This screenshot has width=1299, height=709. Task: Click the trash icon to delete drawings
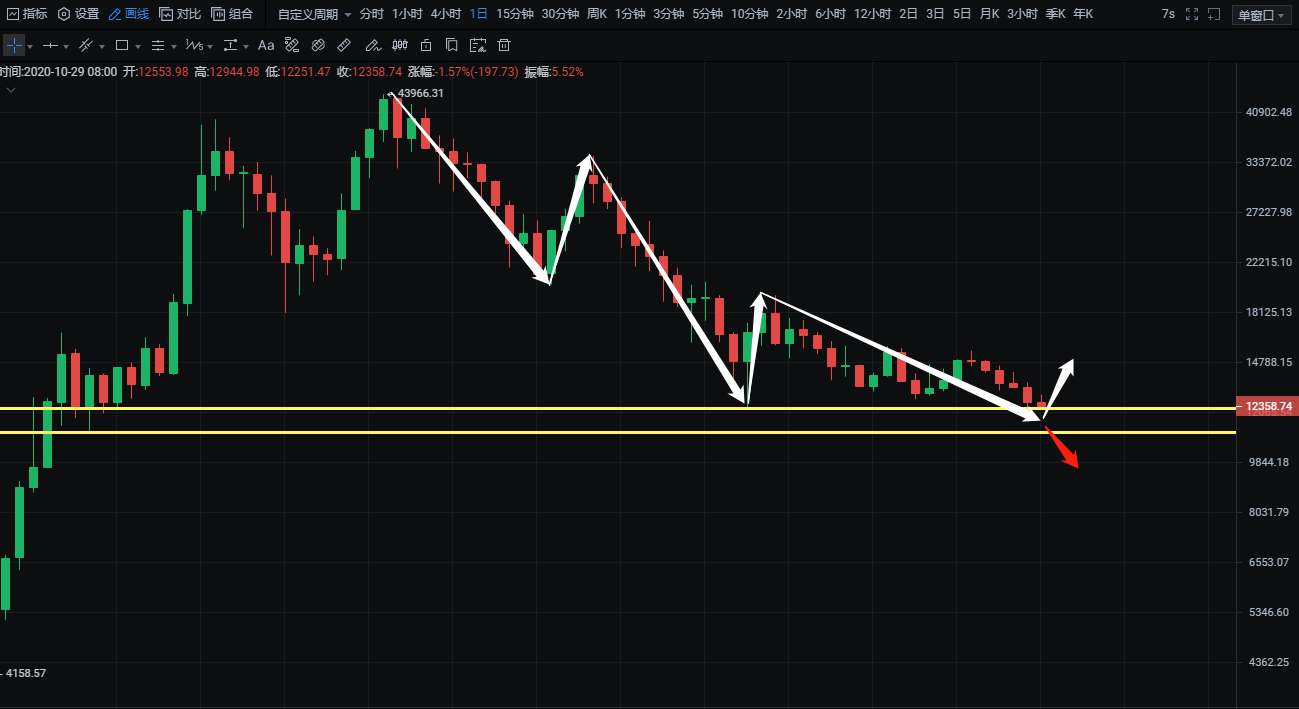click(504, 46)
